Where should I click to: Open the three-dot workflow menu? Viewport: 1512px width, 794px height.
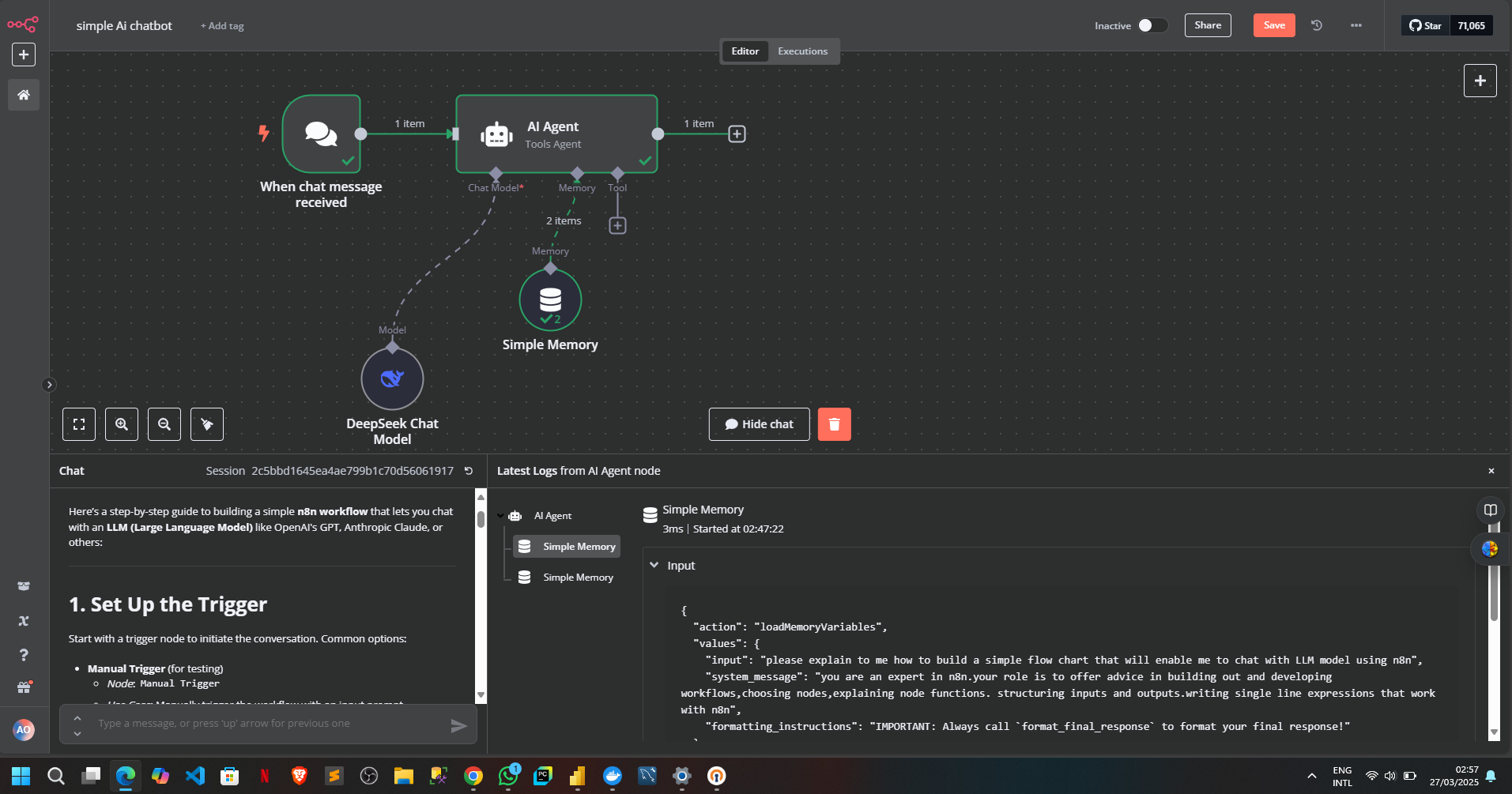point(1356,25)
